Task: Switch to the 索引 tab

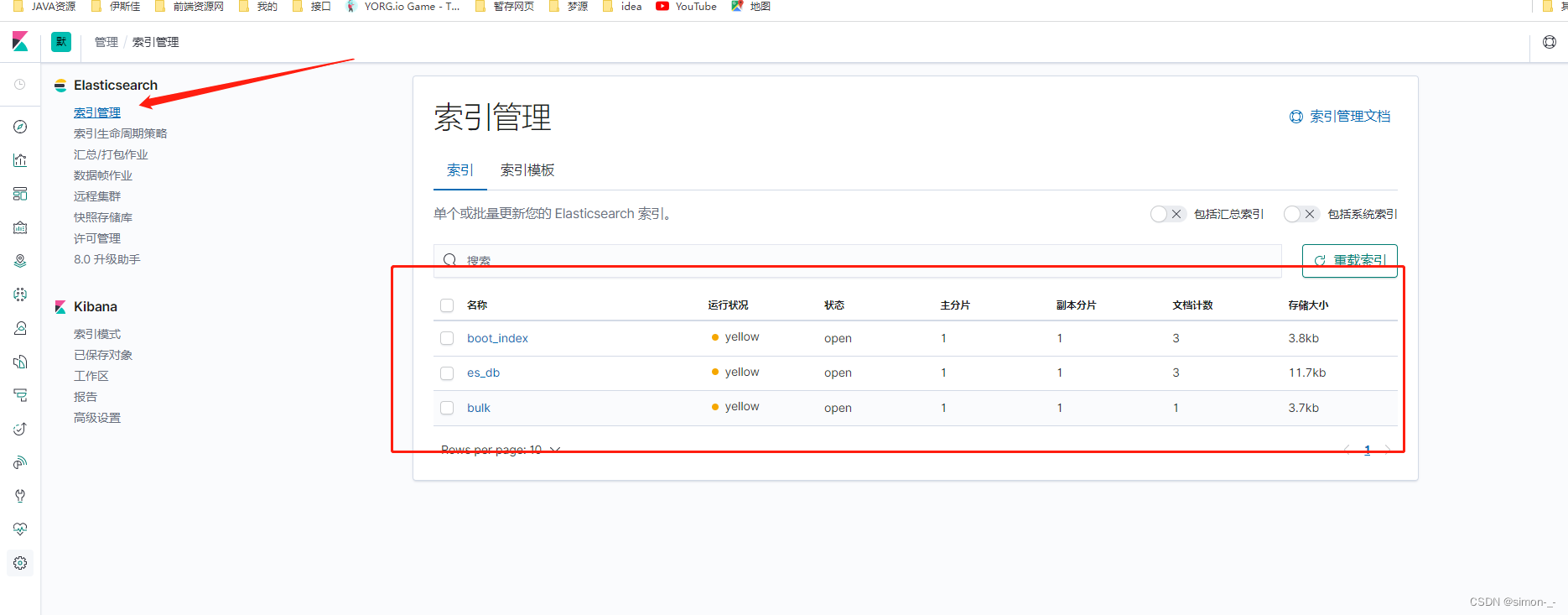Action: (460, 170)
